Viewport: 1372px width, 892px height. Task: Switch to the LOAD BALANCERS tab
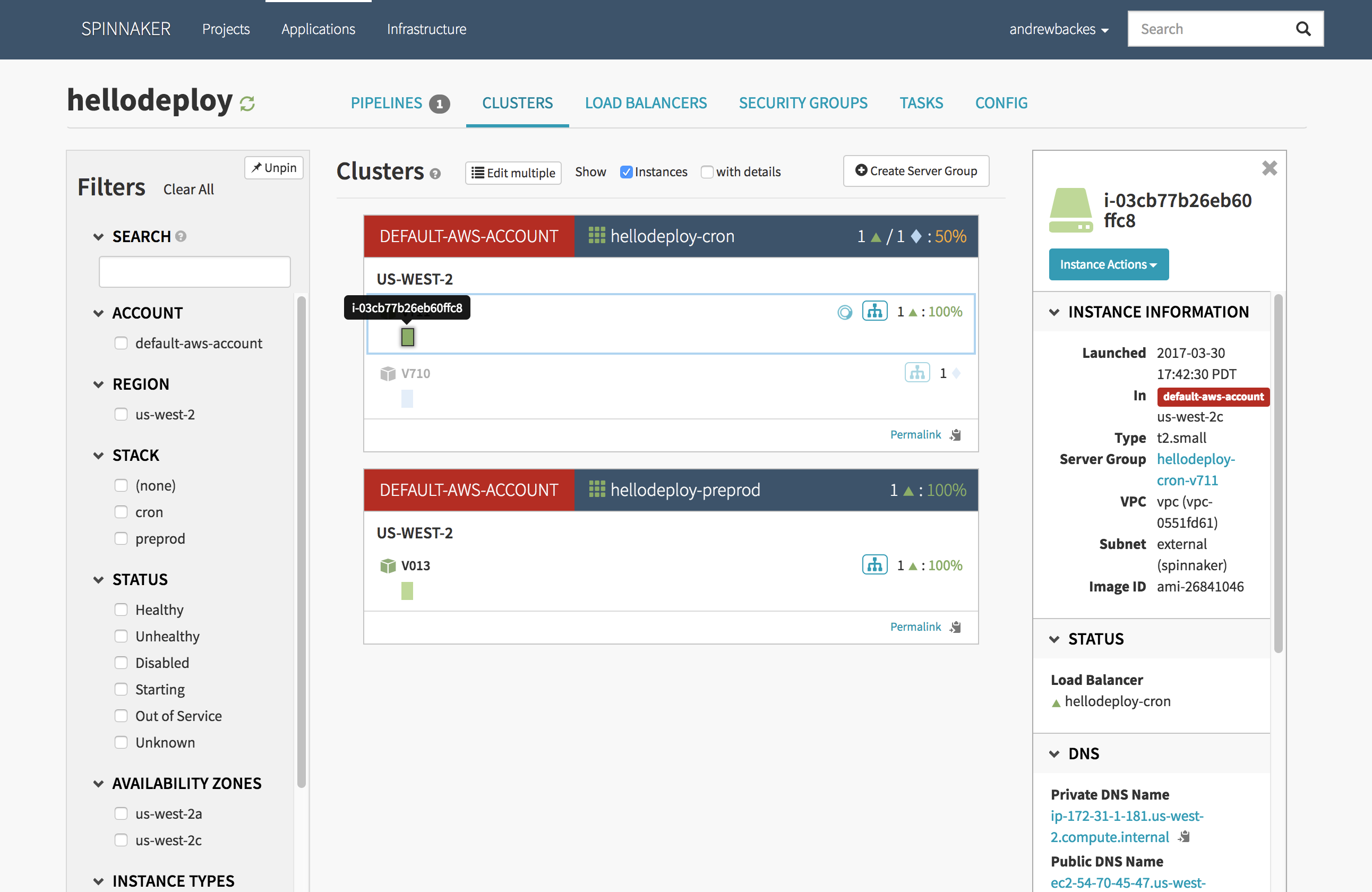coord(646,103)
